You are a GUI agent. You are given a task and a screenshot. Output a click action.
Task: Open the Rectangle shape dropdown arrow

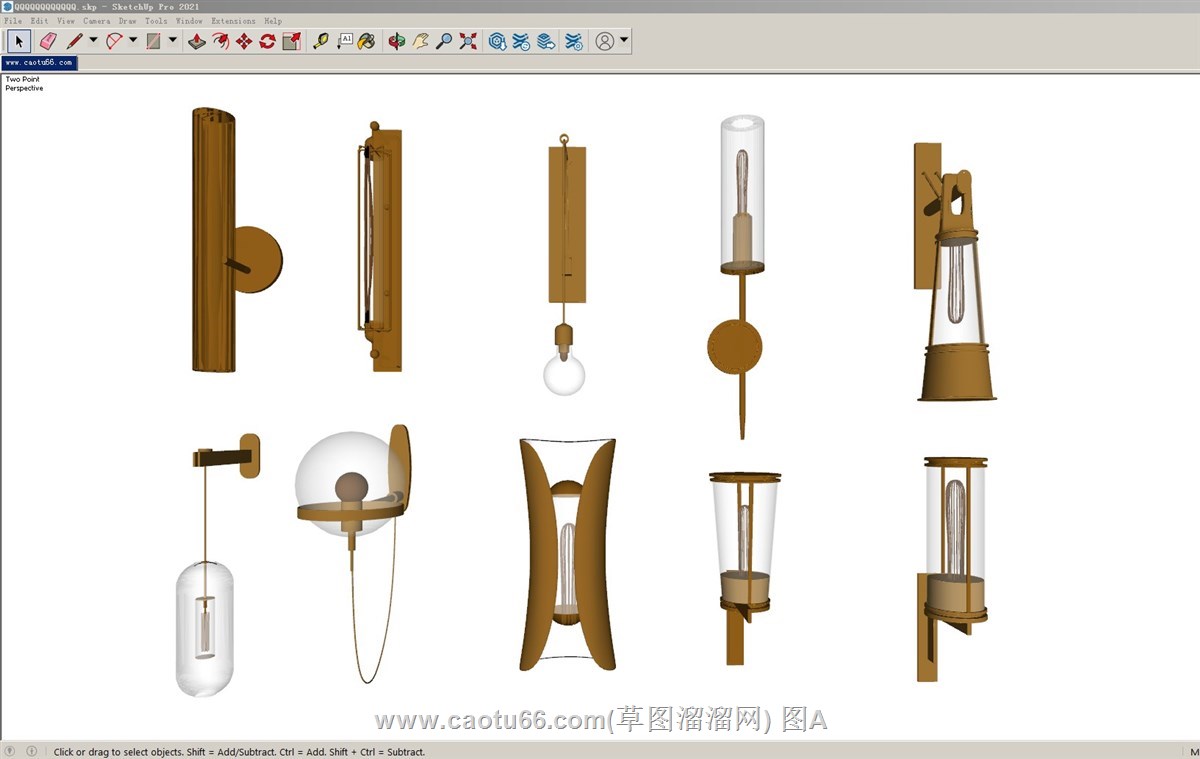point(173,41)
